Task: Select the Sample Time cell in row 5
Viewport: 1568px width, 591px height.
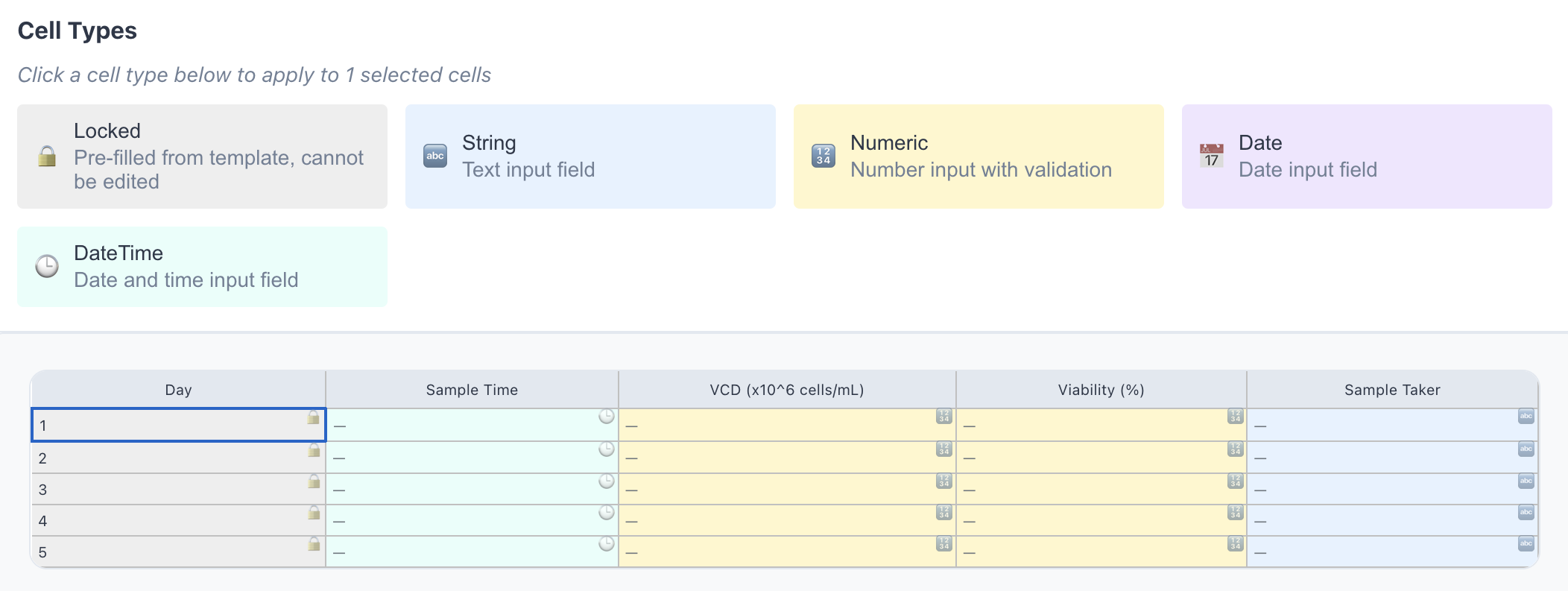Action: [x=472, y=552]
